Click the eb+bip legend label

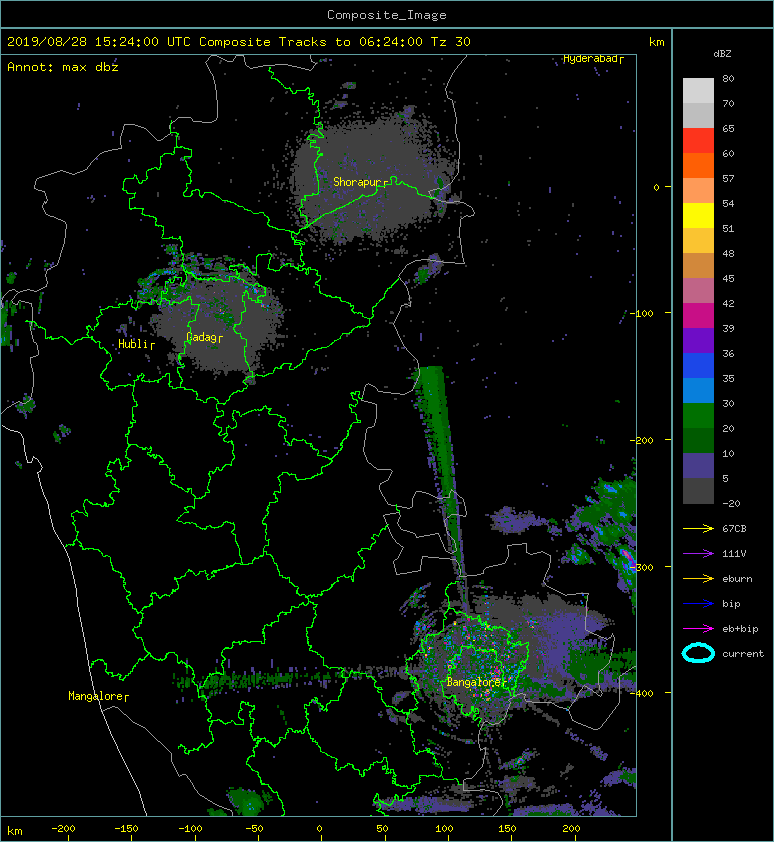coord(740,628)
